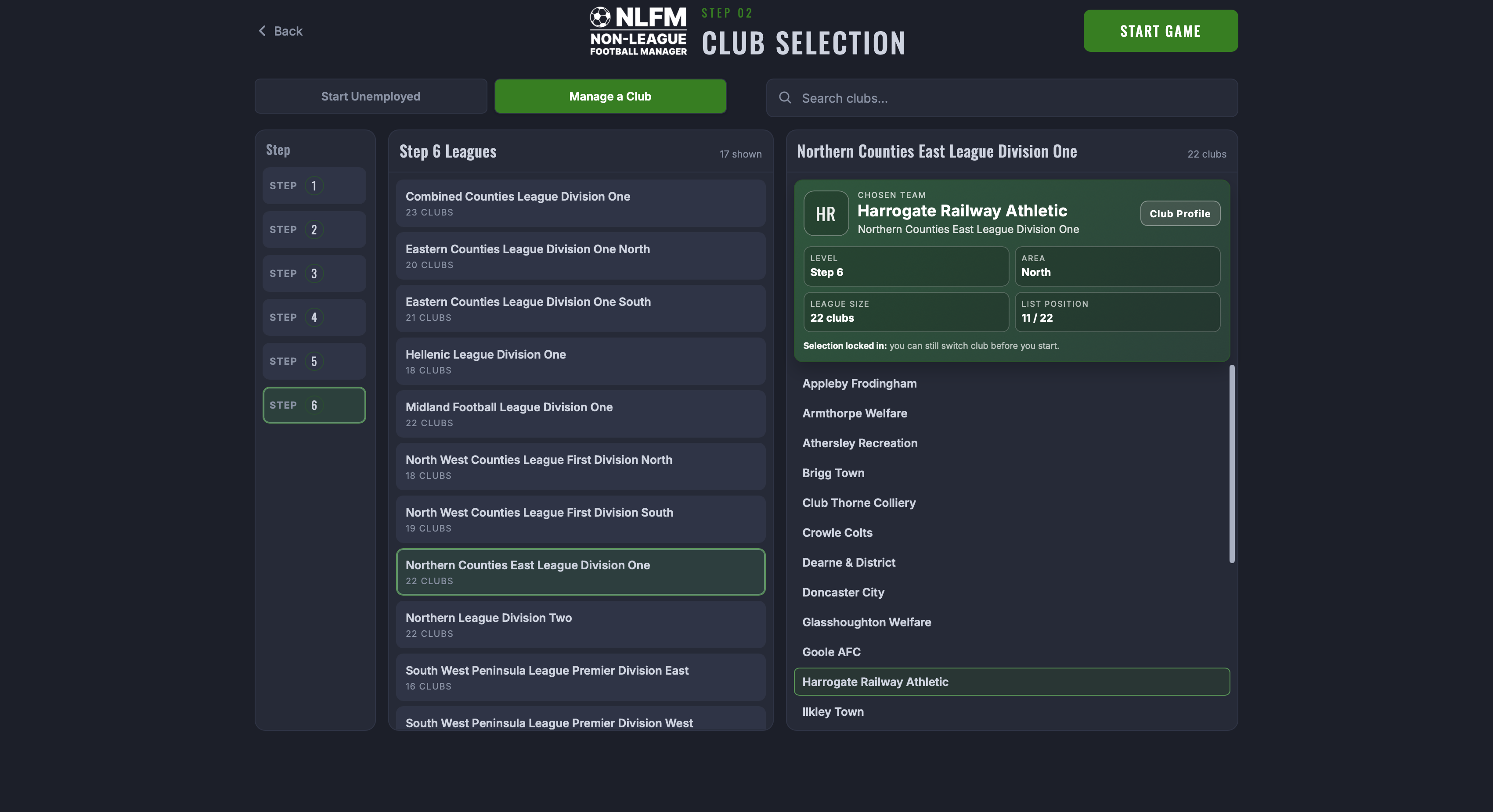Open Northern League Division Two

click(x=580, y=624)
